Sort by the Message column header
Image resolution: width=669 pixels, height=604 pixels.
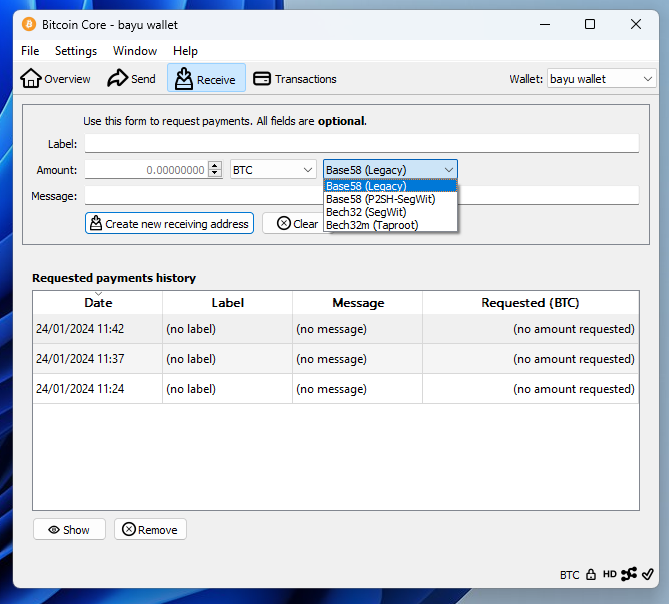click(x=358, y=302)
